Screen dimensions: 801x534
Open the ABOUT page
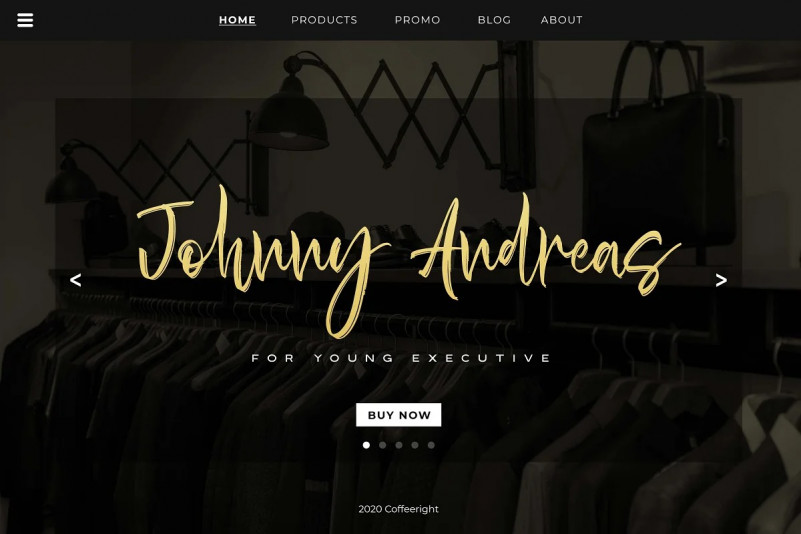(x=561, y=20)
